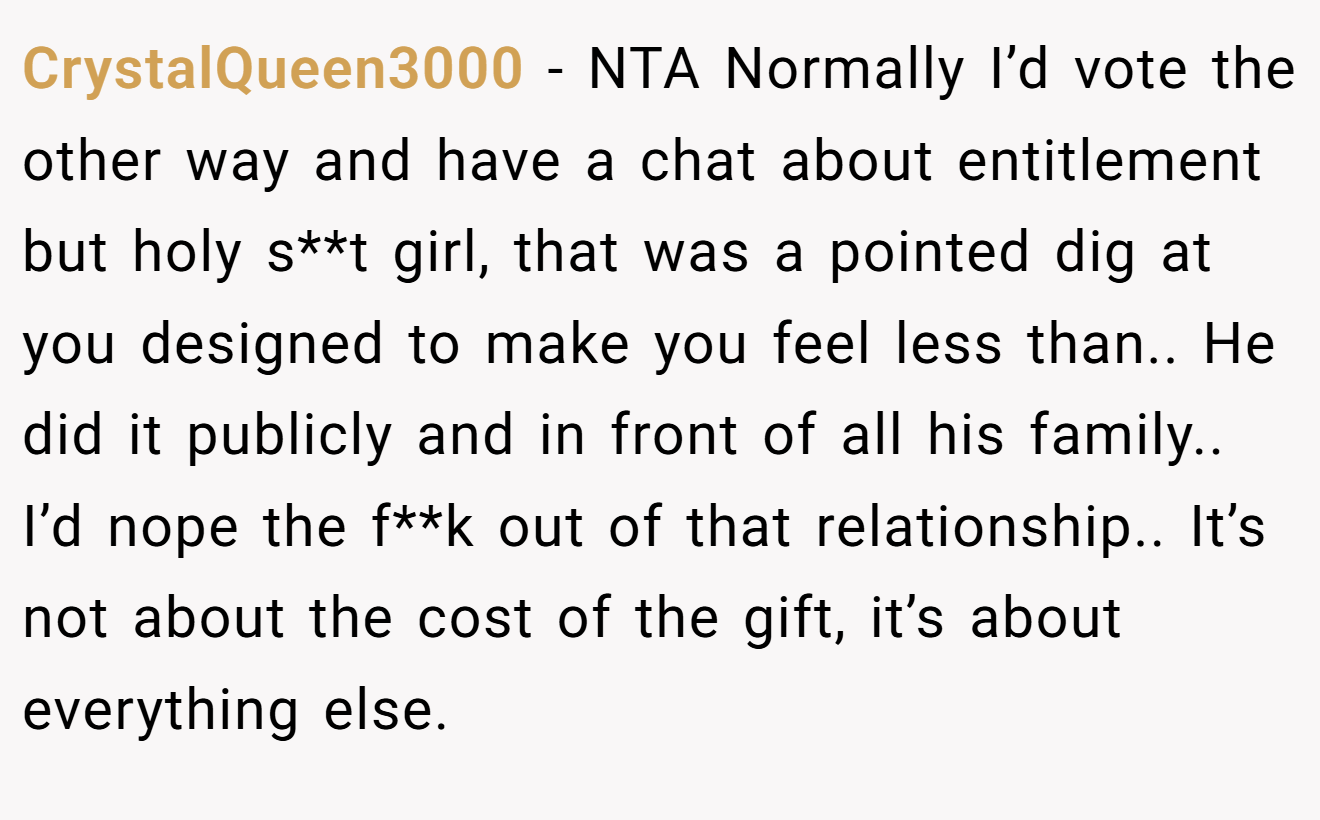The width and height of the screenshot is (1320, 820).
Task: Click the word 'pointed' before 'dig'
Action: tap(928, 254)
